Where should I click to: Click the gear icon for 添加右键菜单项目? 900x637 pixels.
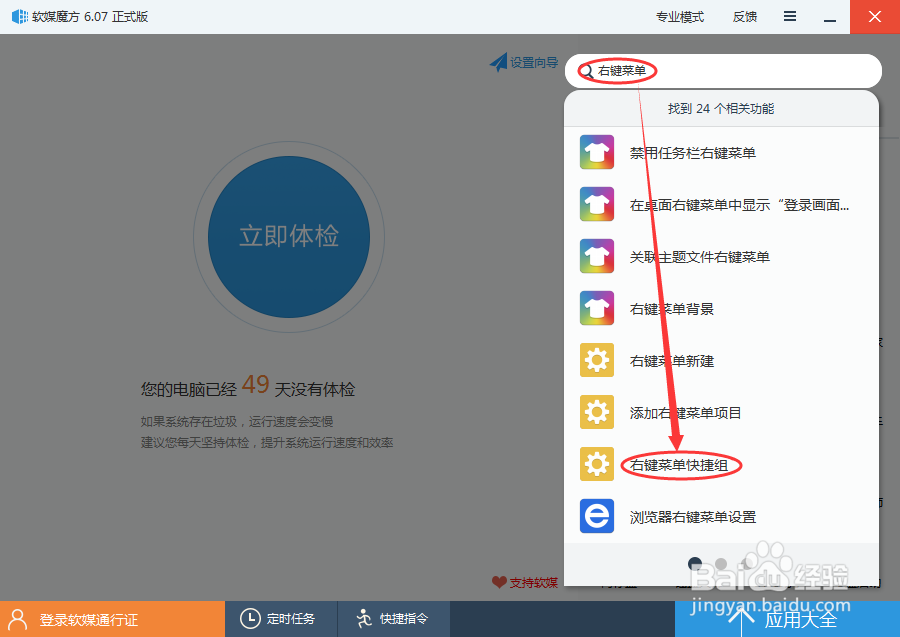(596, 412)
